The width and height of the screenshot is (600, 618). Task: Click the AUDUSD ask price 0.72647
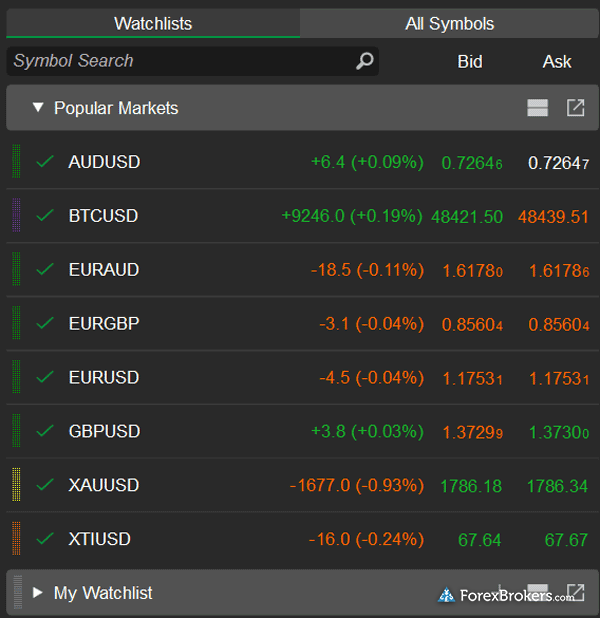pyautogui.click(x=558, y=162)
